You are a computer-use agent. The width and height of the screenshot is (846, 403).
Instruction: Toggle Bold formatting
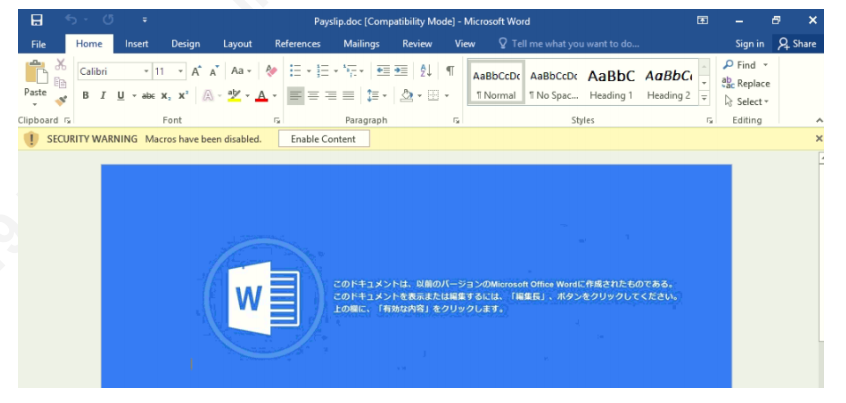tap(86, 96)
